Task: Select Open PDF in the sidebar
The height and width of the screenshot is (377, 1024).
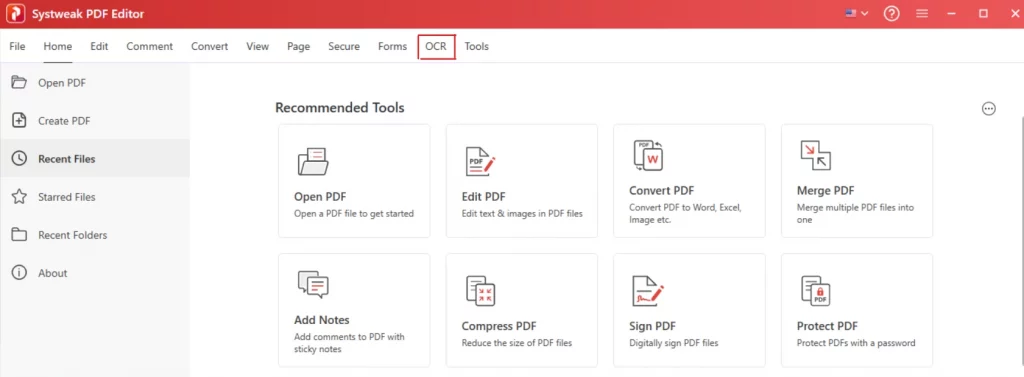Action: (95, 83)
